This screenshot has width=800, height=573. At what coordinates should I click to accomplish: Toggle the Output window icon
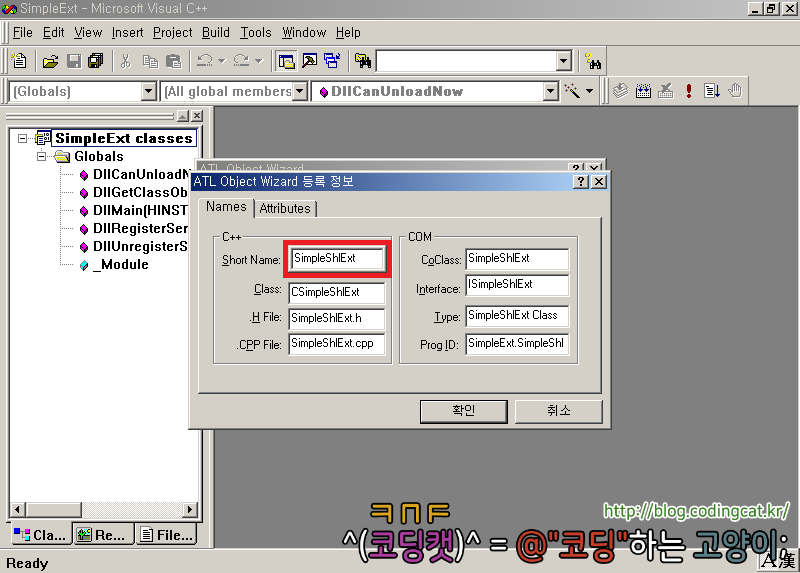pos(309,61)
